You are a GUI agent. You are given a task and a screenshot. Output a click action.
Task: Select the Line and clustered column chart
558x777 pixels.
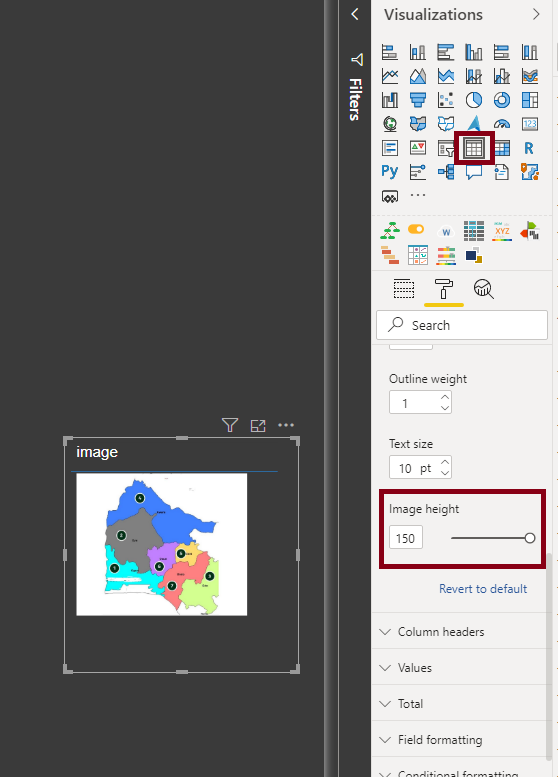point(502,76)
